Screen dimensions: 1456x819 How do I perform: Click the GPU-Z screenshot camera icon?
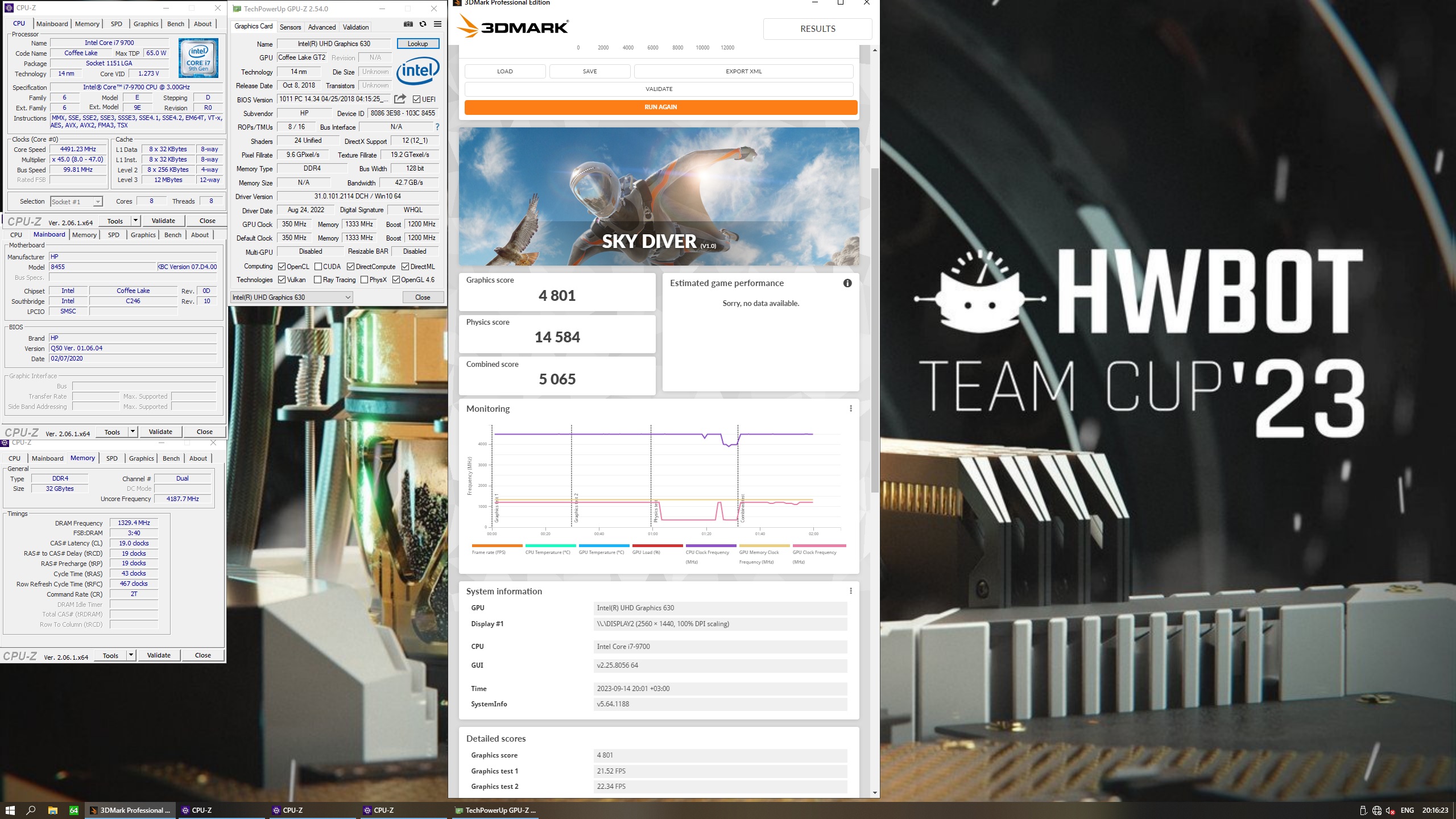[408, 24]
